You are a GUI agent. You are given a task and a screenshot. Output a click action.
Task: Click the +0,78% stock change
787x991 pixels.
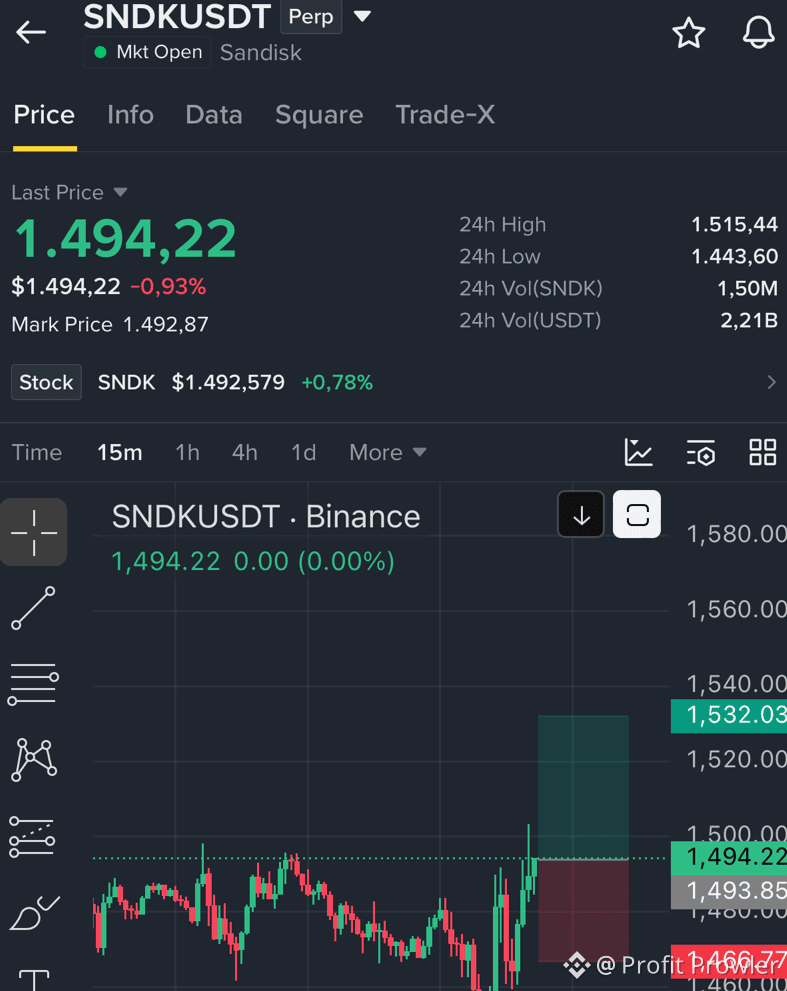[x=337, y=382]
